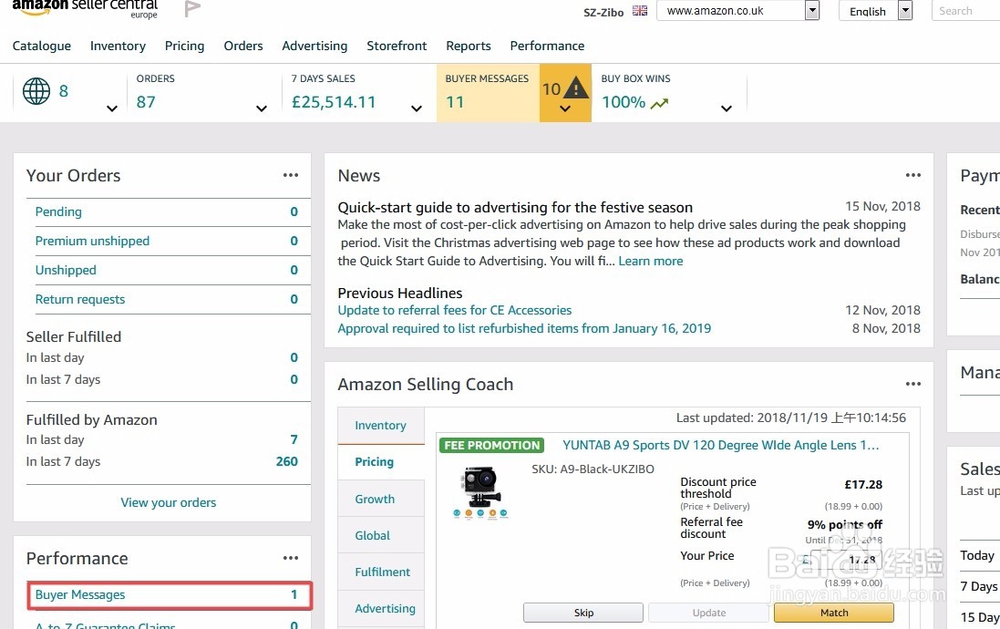1000x629 pixels.
Task: Click the Match button for the YUNTAB listing
Action: pyautogui.click(x=833, y=612)
